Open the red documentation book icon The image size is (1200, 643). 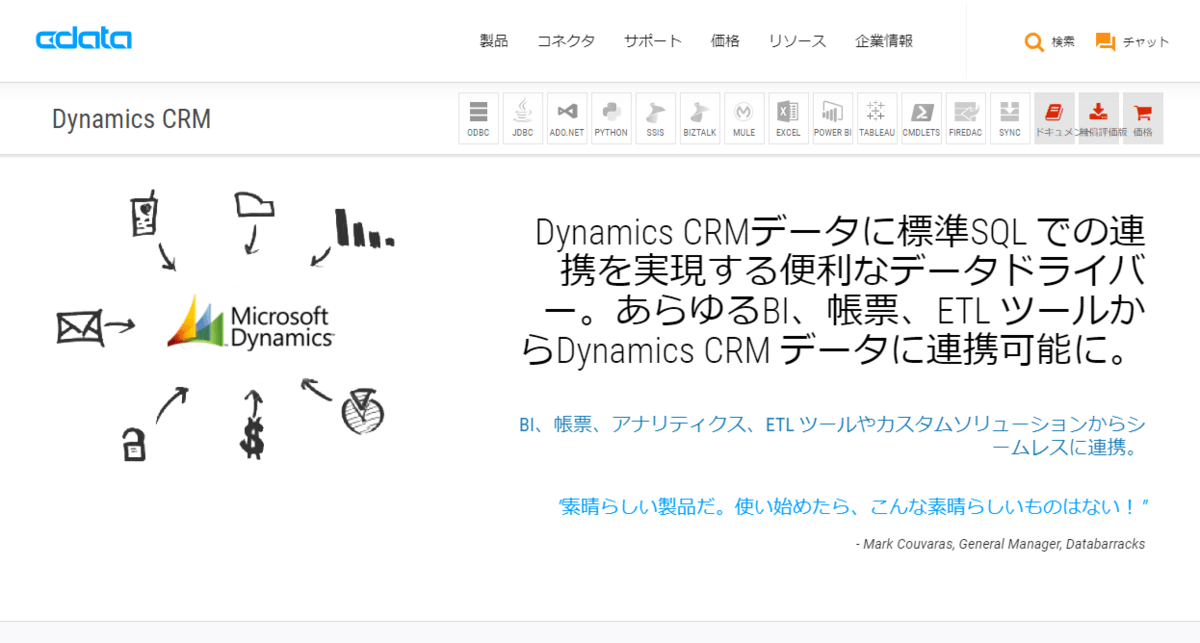click(1054, 118)
